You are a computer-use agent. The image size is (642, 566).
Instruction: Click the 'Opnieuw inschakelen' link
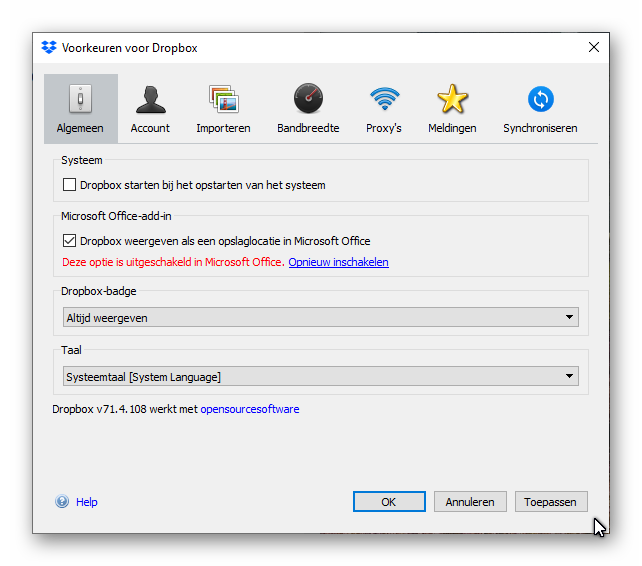tap(338, 262)
